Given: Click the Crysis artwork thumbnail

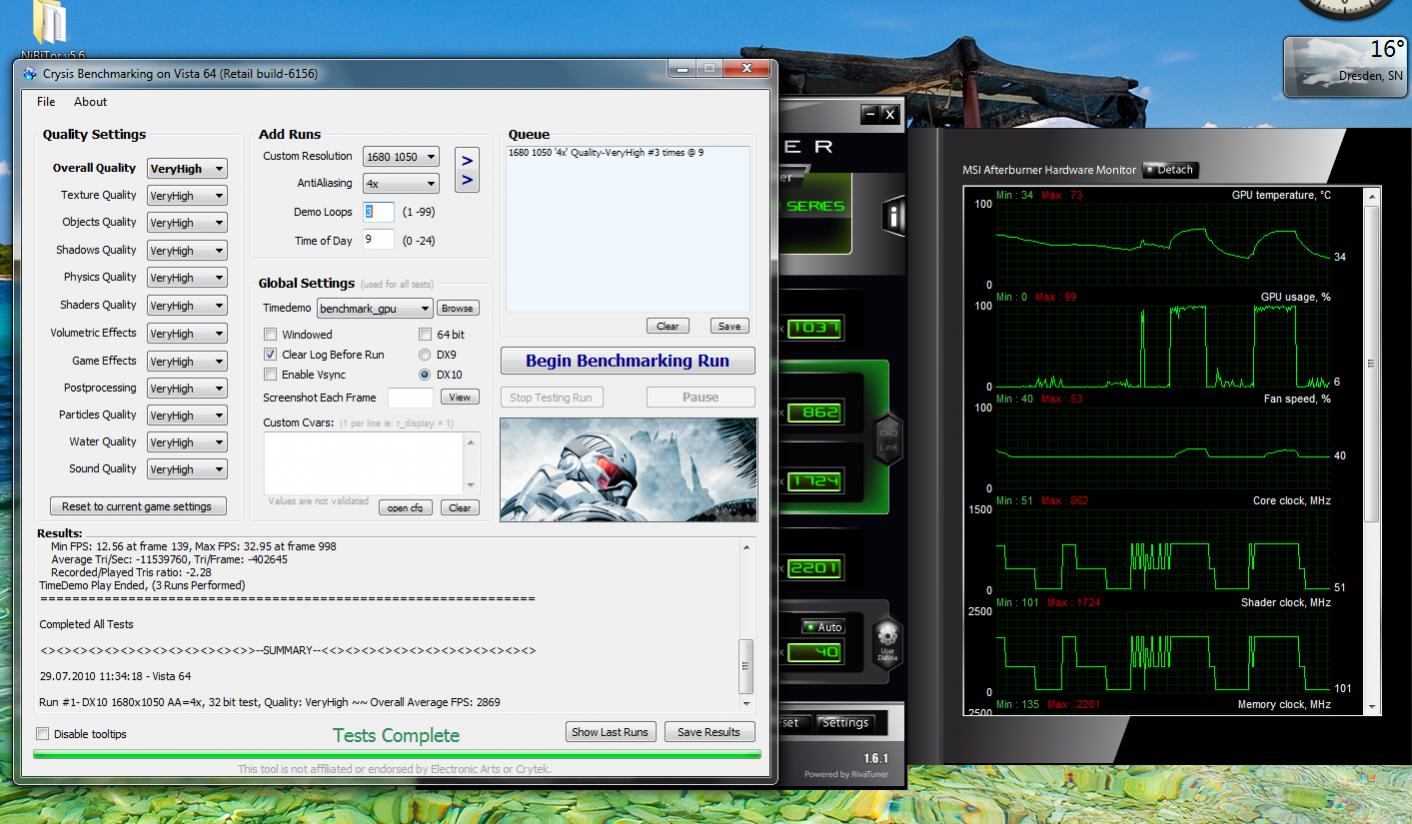Looking at the screenshot, I should [628, 469].
